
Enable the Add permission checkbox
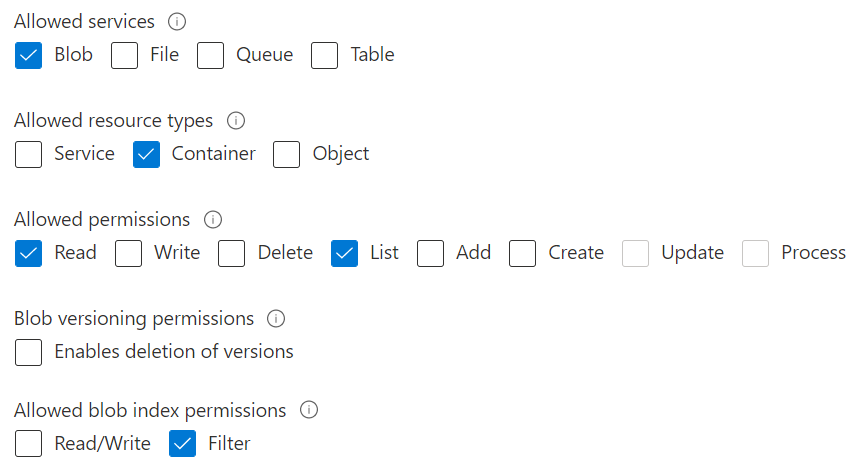coord(431,254)
